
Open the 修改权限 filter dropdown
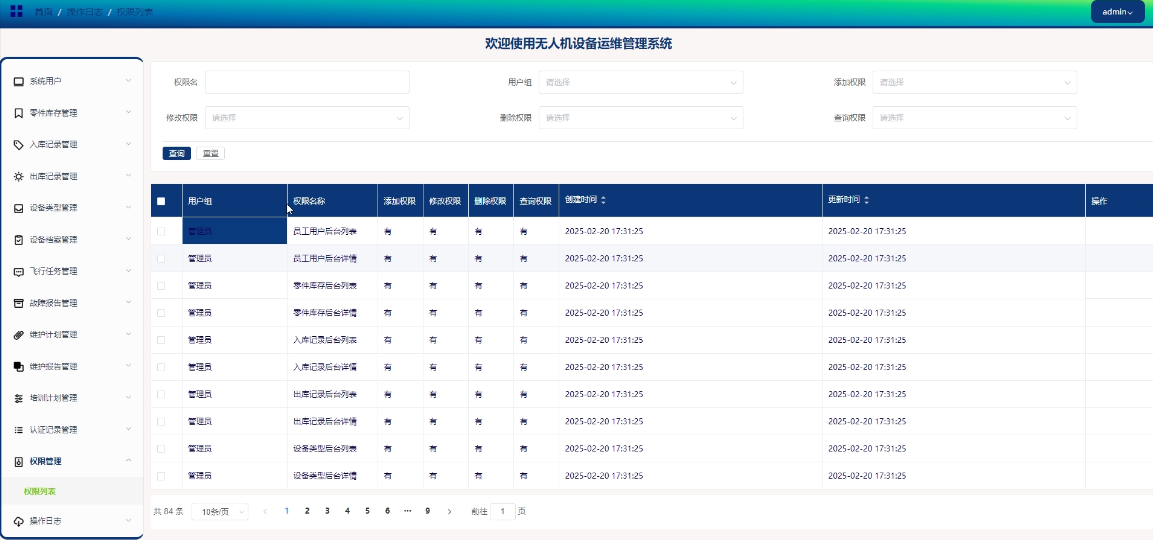pos(307,118)
